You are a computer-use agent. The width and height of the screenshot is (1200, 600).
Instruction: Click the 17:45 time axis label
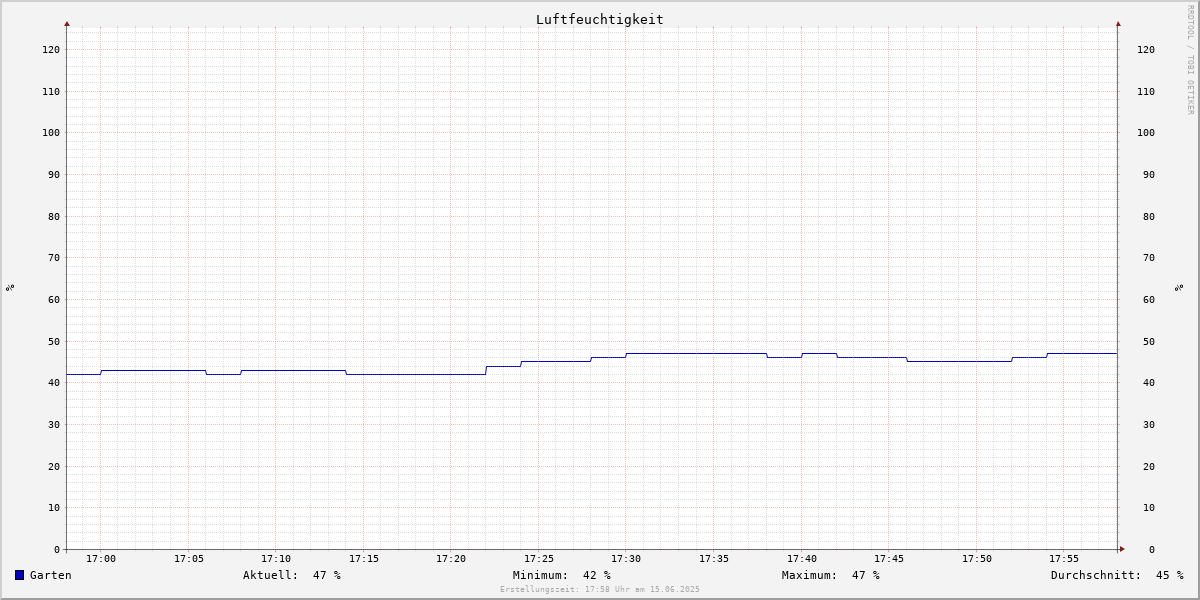[889, 559]
